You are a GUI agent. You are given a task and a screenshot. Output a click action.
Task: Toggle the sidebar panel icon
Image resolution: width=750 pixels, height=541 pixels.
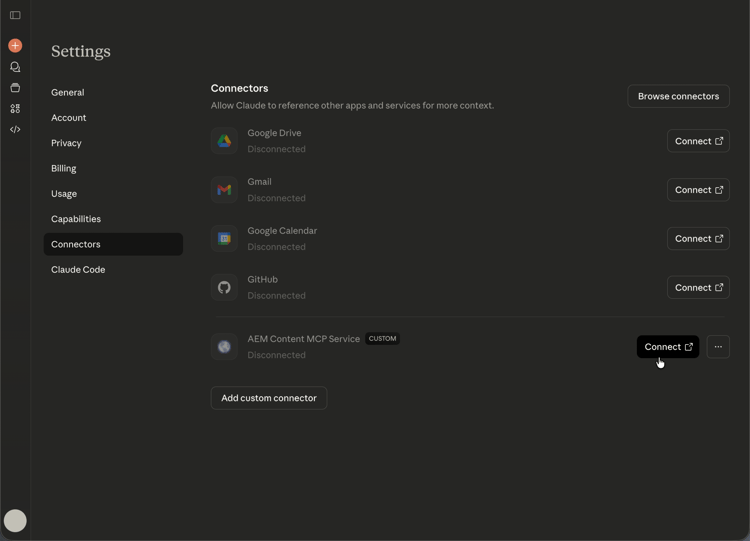tap(15, 15)
